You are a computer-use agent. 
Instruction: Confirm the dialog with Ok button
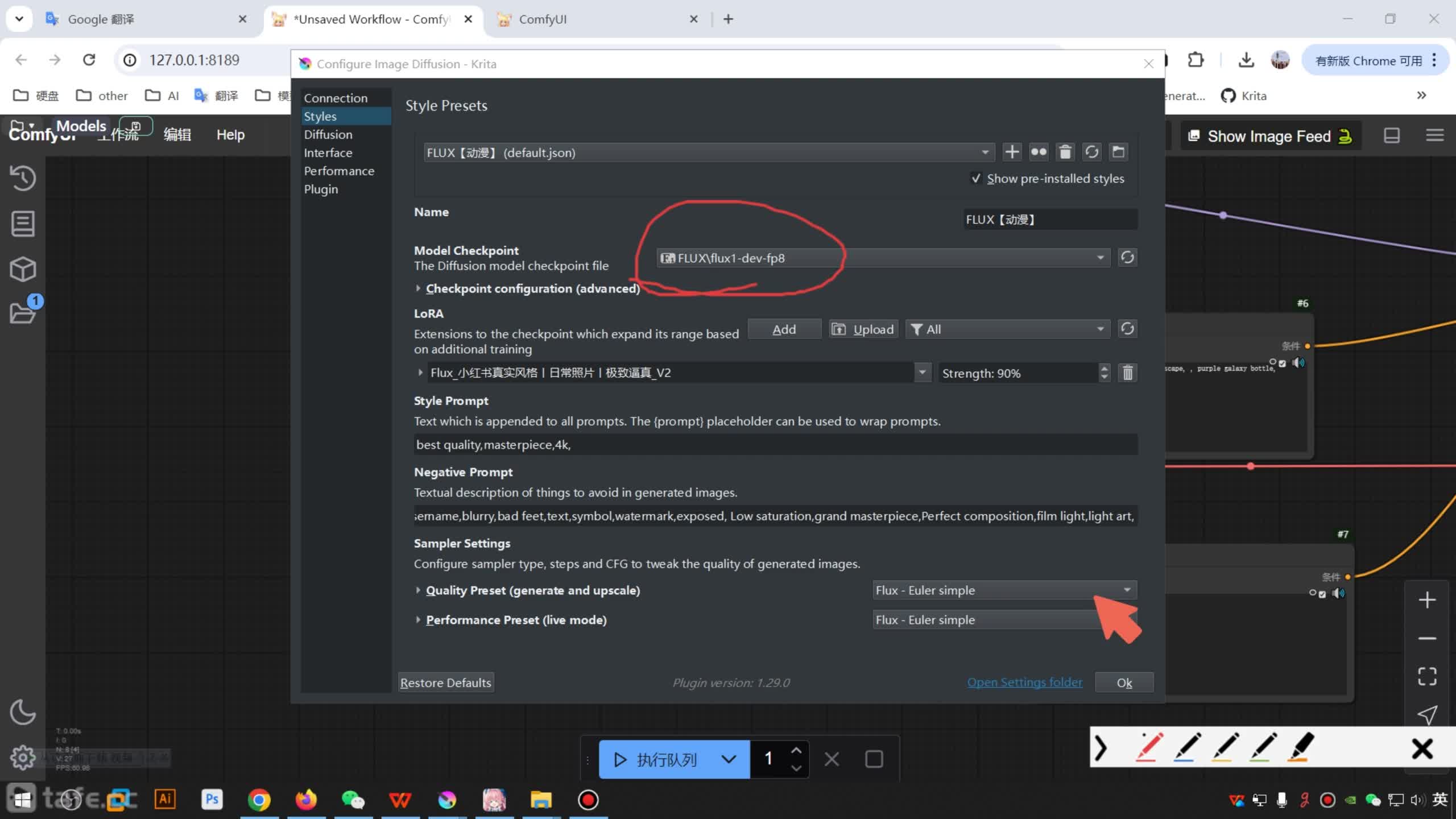1124,682
